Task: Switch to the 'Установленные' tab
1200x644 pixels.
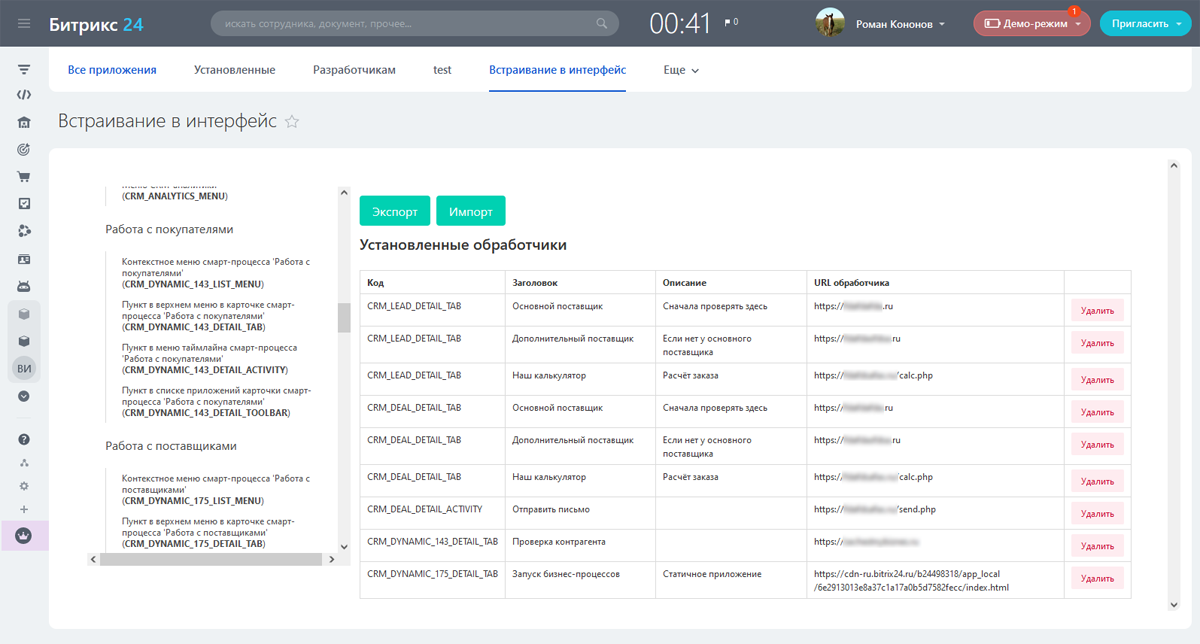Action: coord(234,70)
